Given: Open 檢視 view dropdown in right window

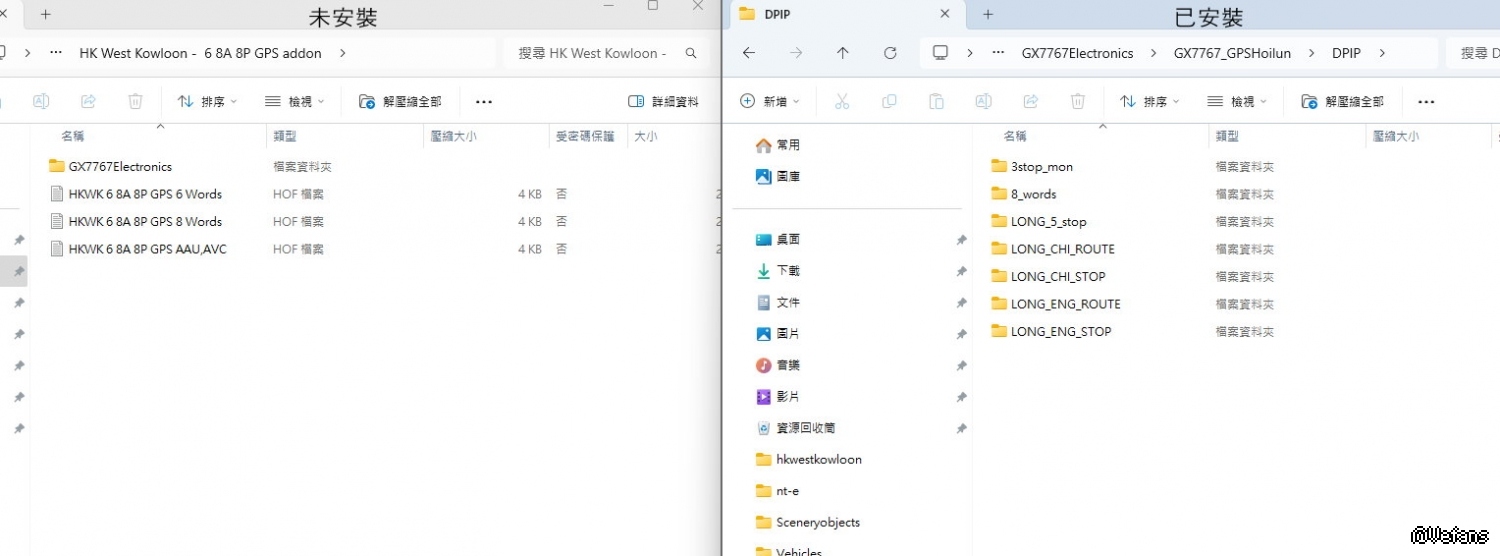Looking at the screenshot, I should (x=1238, y=101).
